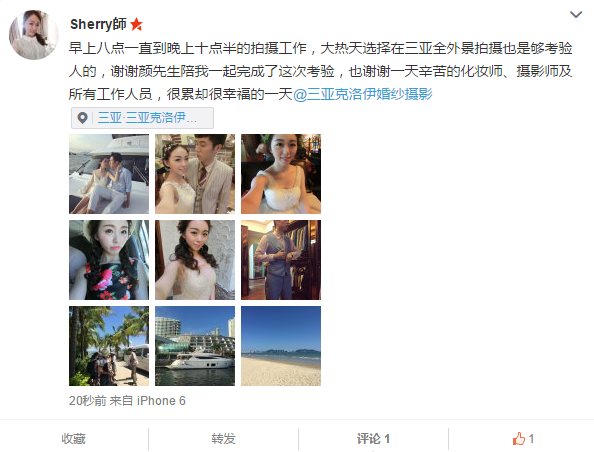Open the post options chevron menu
This screenshot has width=594, height=452.
pyautogui.click(x=575, y=15)
